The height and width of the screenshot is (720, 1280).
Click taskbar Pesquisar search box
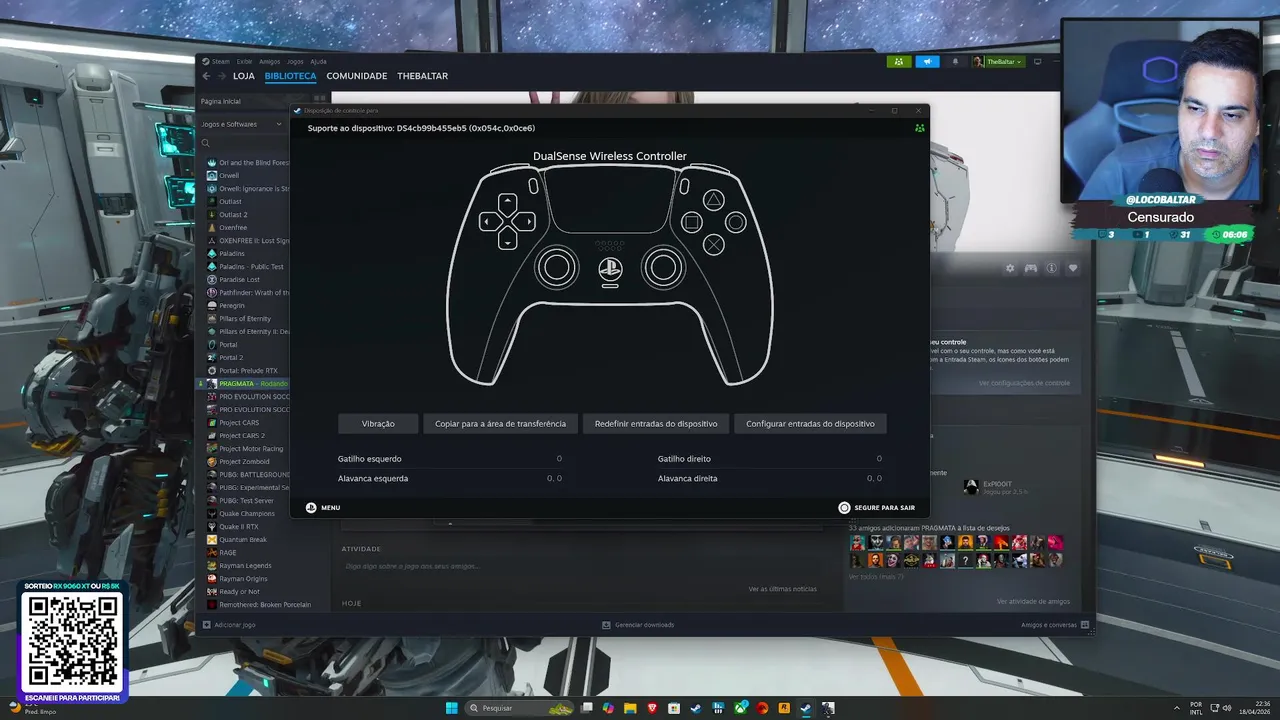pyautogui.click(x=520, y=708)
